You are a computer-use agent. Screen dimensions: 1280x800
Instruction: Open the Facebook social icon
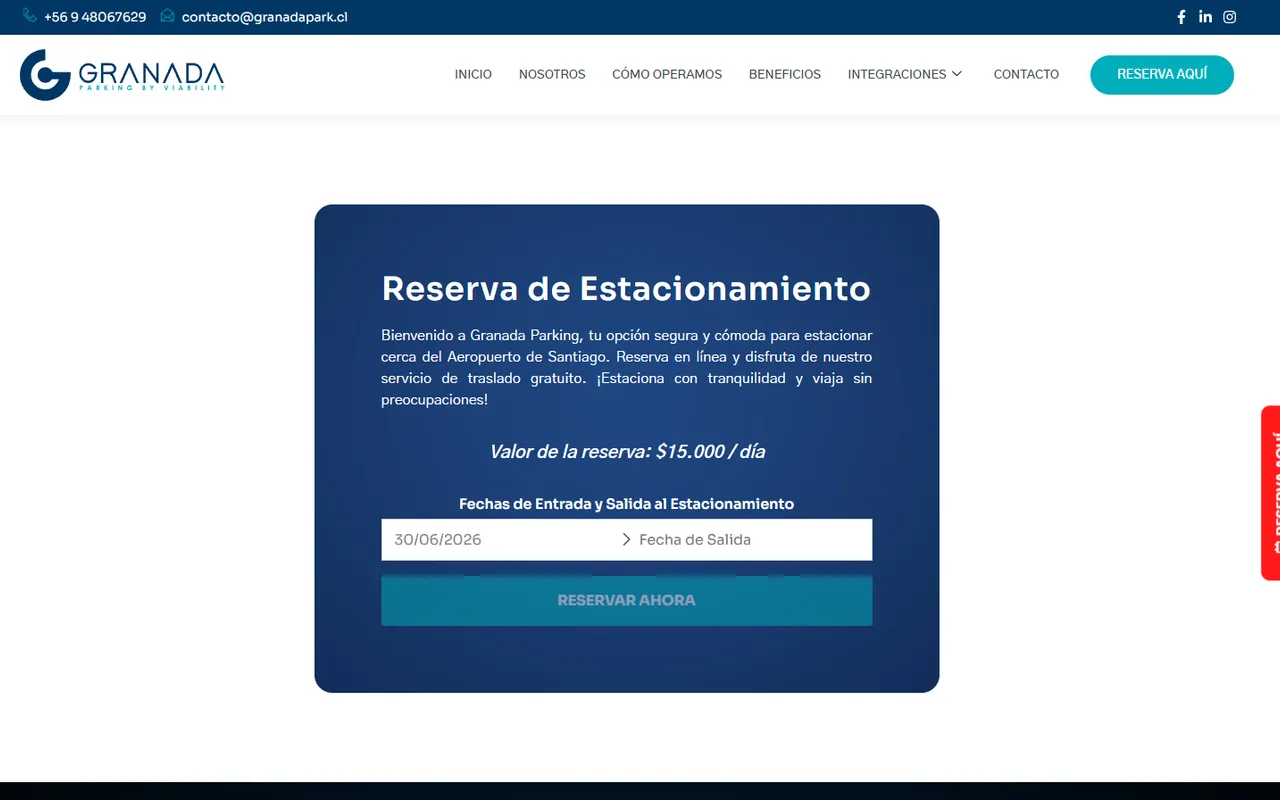[x=1181, y=17]
